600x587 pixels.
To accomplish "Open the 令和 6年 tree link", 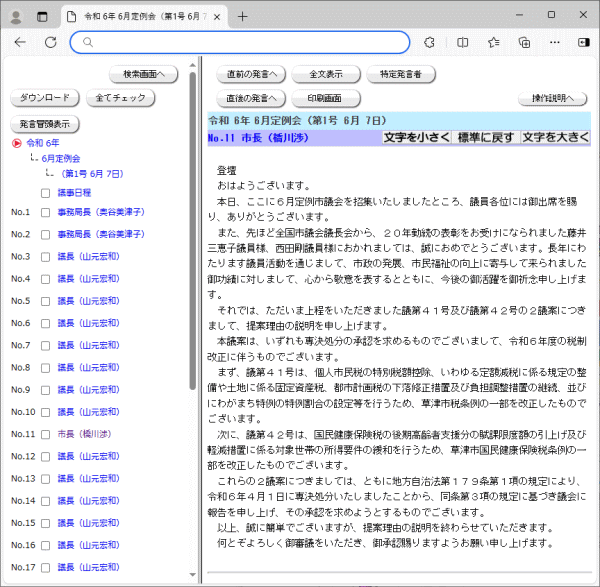I will (x=43, y=143).
